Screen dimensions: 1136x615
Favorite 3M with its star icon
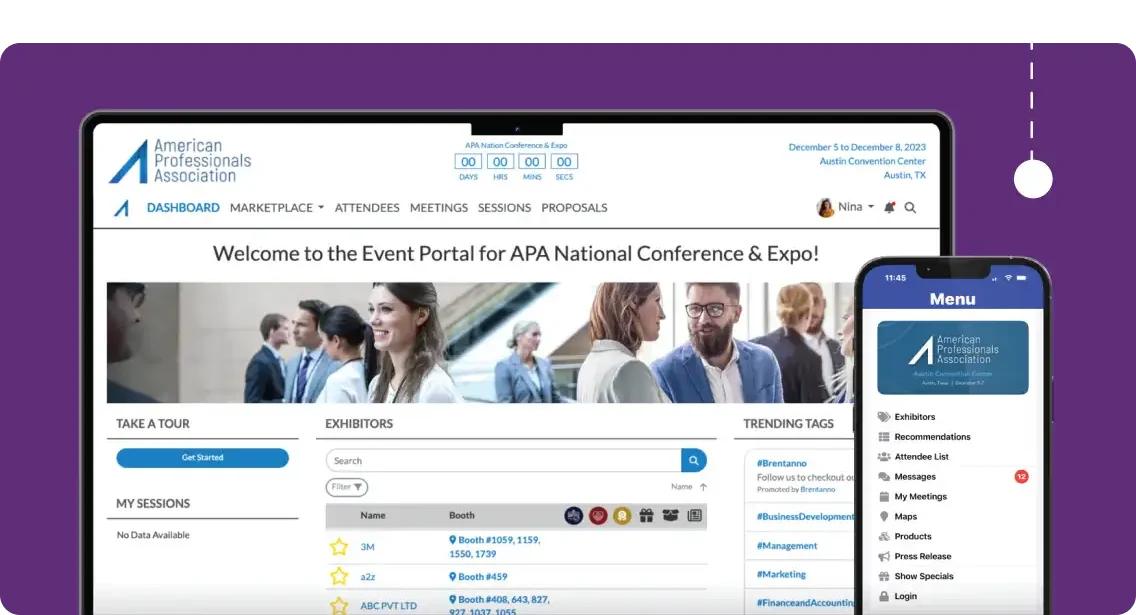coord(339,547)
